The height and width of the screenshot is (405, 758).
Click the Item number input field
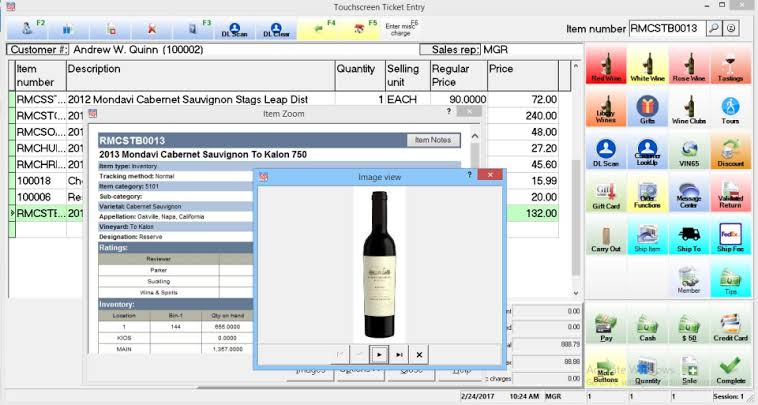pyautogui.click(x=667, y=29)
